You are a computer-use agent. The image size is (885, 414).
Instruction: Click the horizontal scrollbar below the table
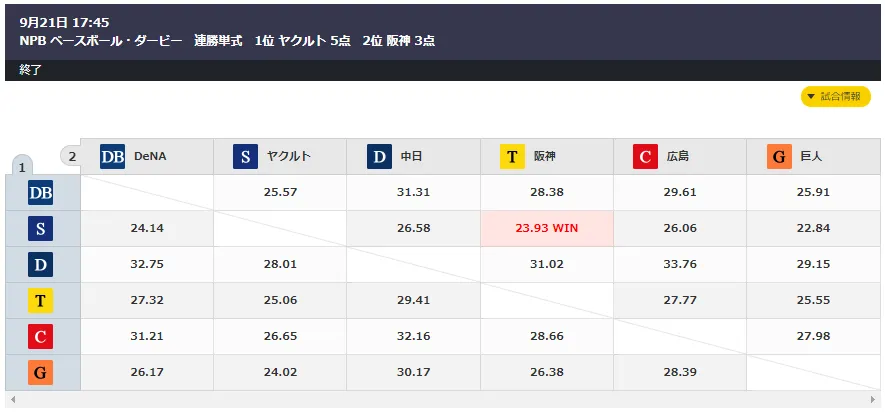tap(442, 402)
